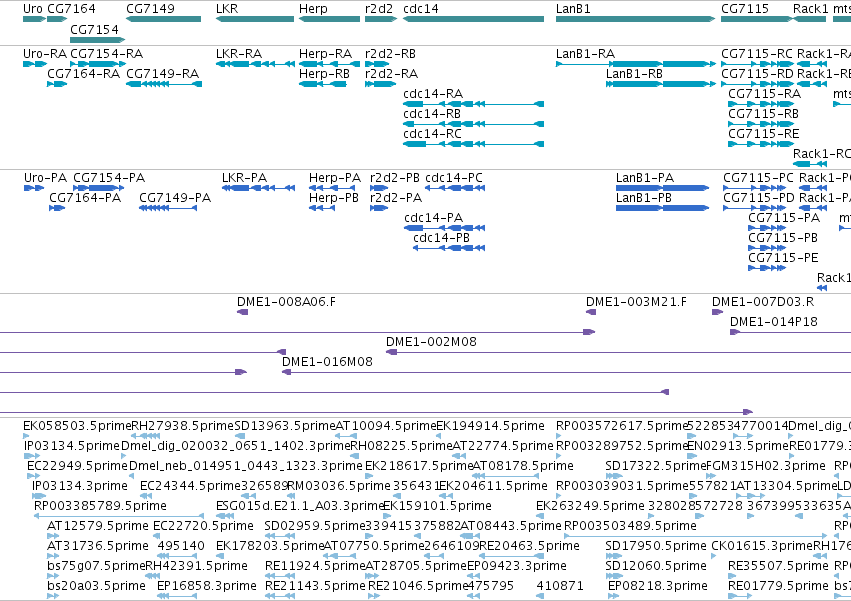Click the DME1-008A06.F clone label

click(287, 302)
